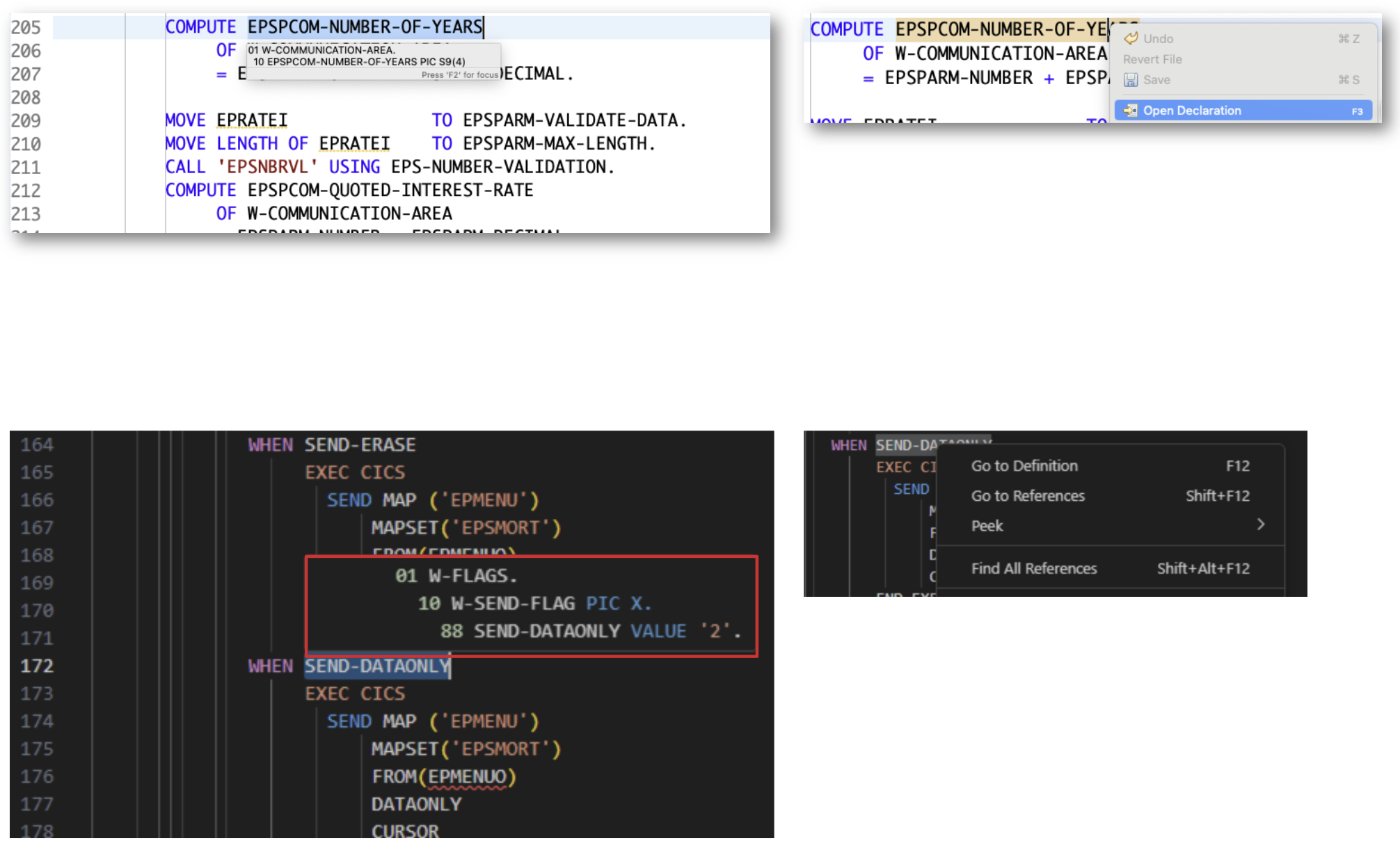1400x850 pixels.
Task: Expand the Peek submenu arrow
Action: click(1260, 524)
